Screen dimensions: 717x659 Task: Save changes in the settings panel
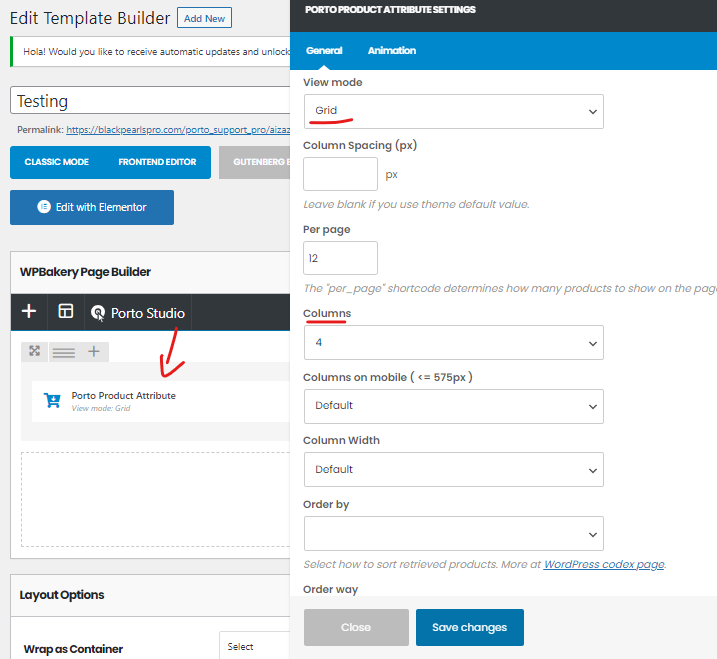click(x=470, y=627)
